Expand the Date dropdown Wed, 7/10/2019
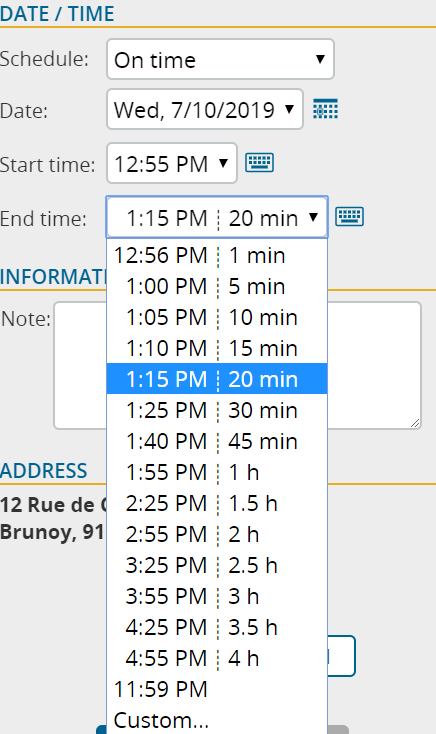The height and width of the screenshot is (734, 436). [x=205, y=109]
